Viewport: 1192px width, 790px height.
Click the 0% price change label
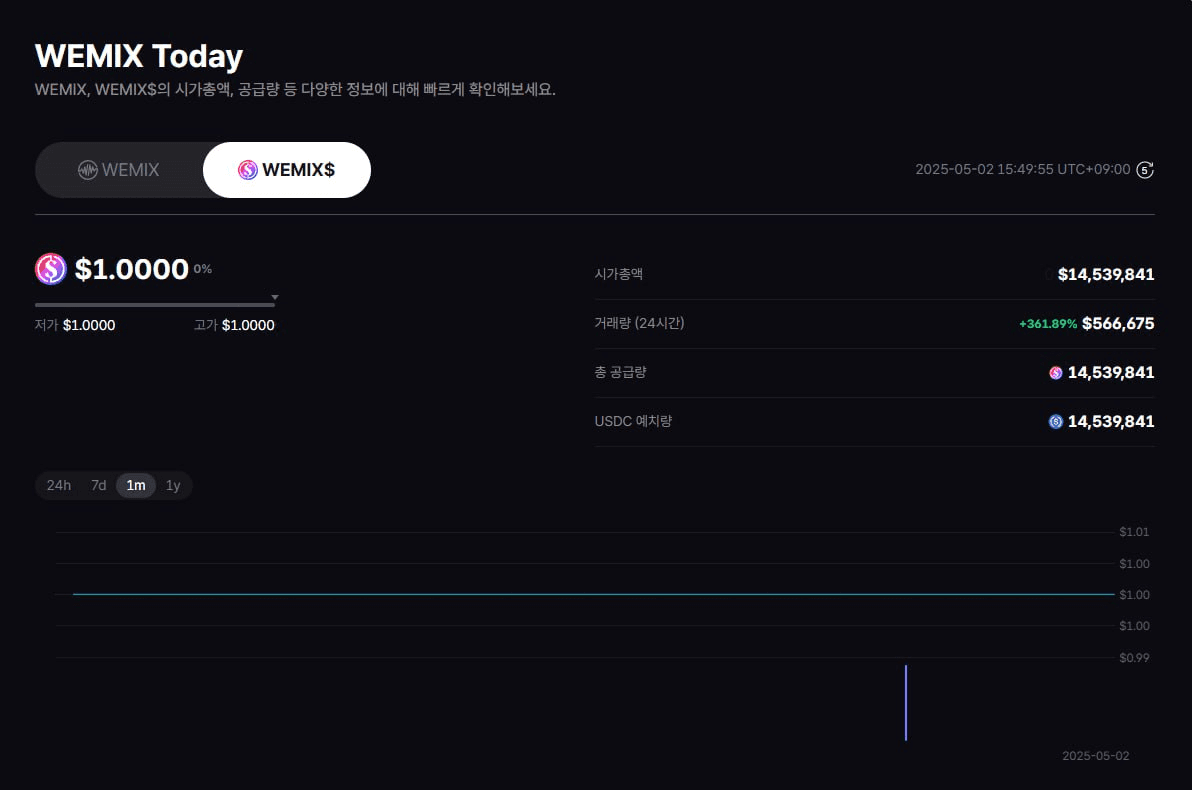point(202,268)
